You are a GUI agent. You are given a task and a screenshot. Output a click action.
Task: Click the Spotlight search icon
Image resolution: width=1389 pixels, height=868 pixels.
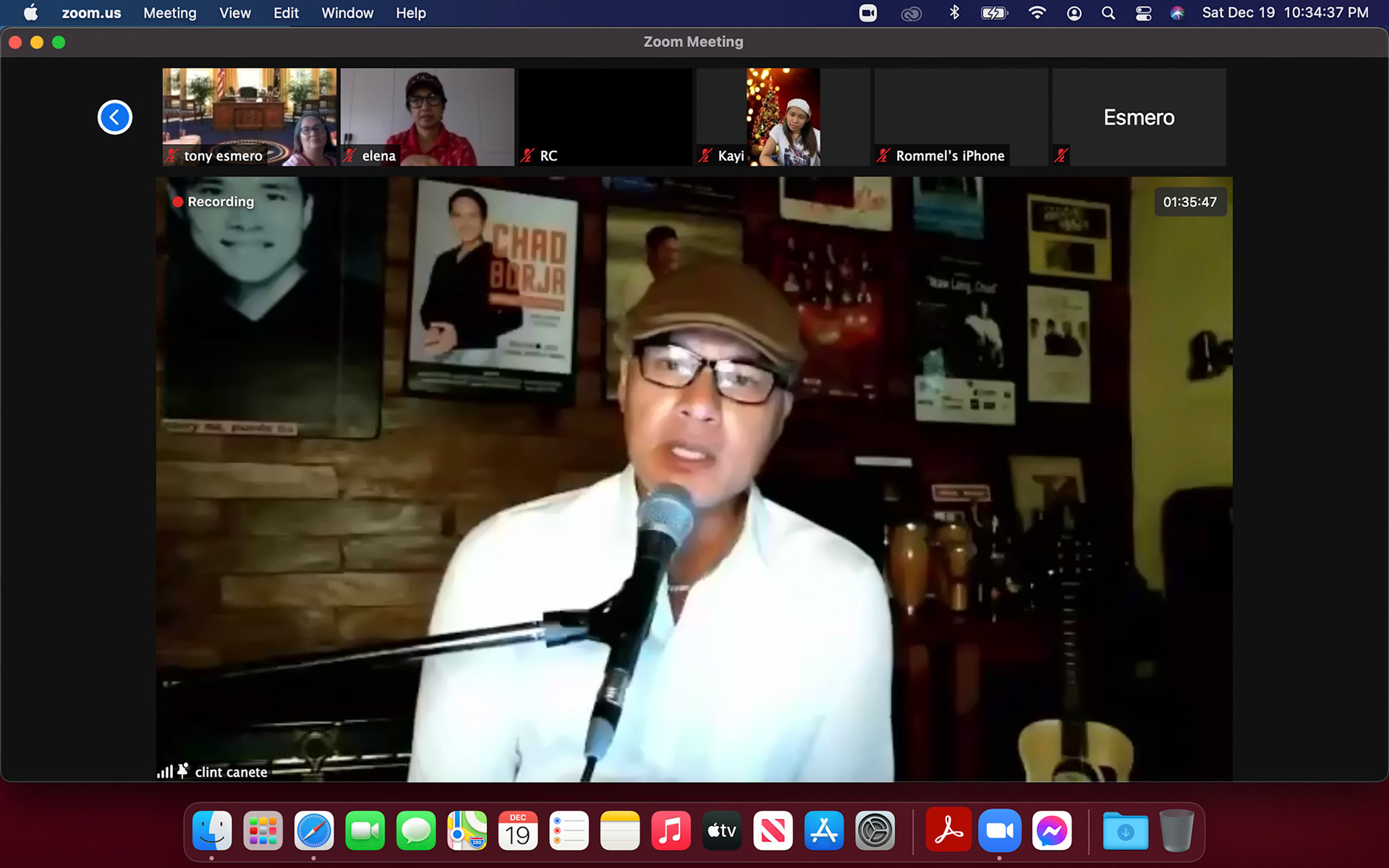click(1108, 13)
